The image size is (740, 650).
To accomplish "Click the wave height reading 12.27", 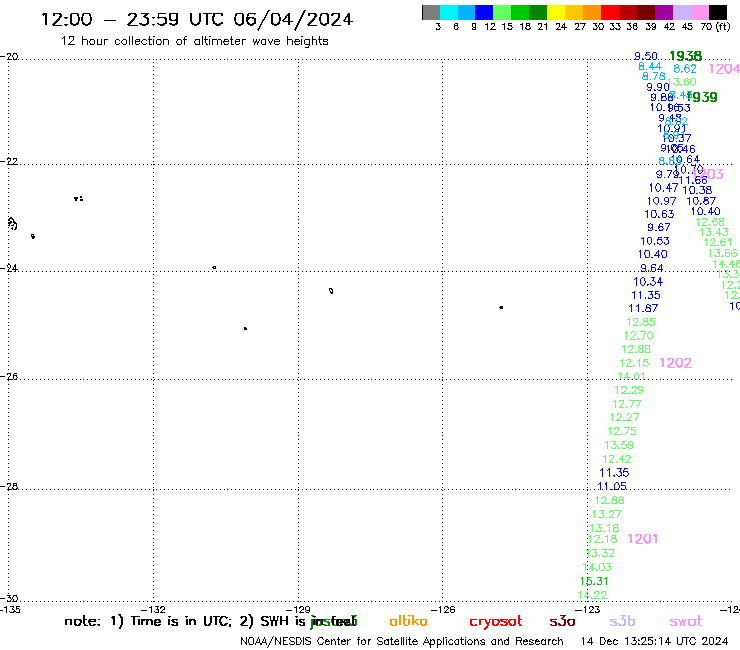I will pos(624,417).
